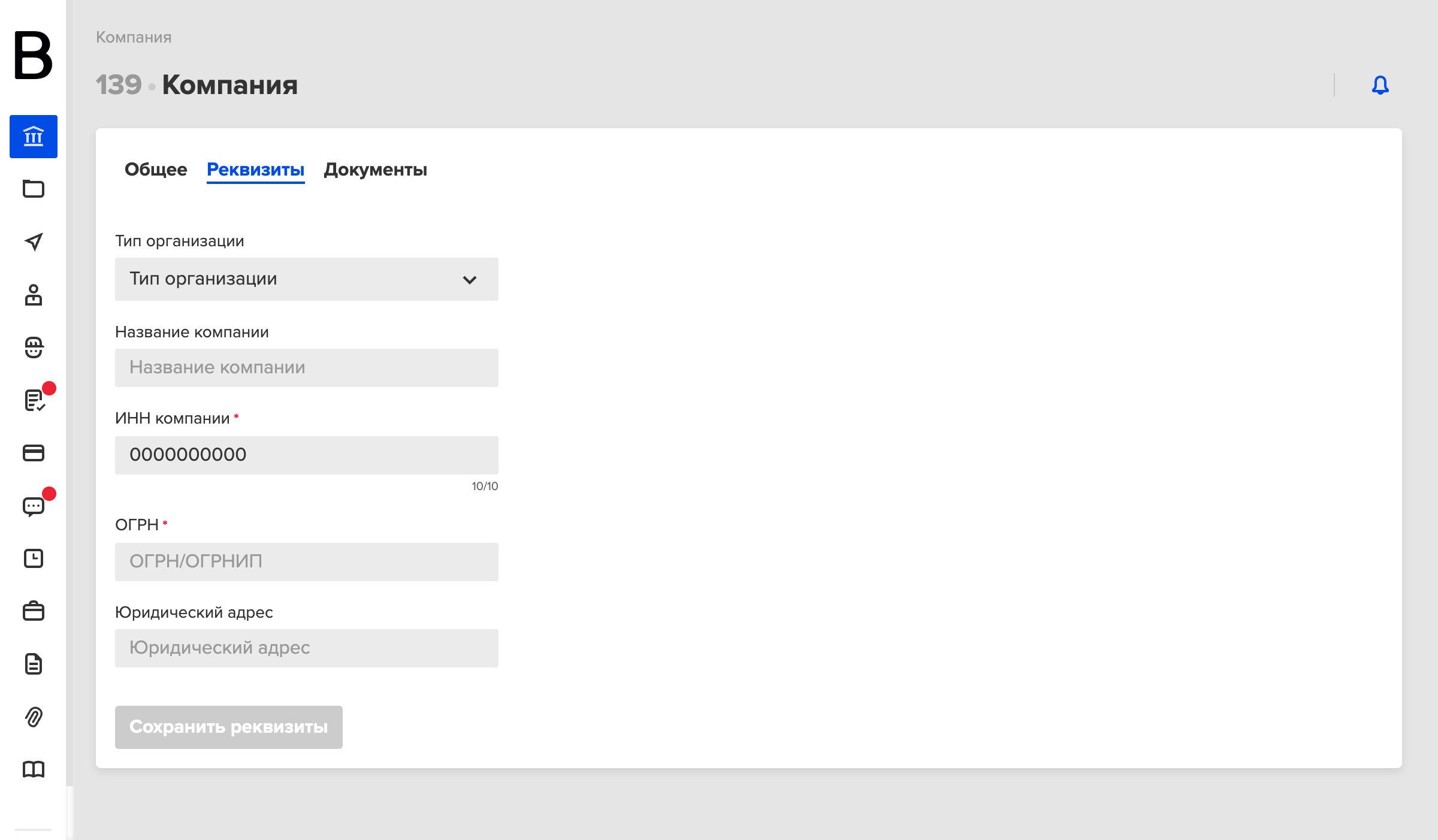The height and width of the screenshot is (840, 1438).
Task: Click the document page sidebar icon
Action: click(34, 664)
